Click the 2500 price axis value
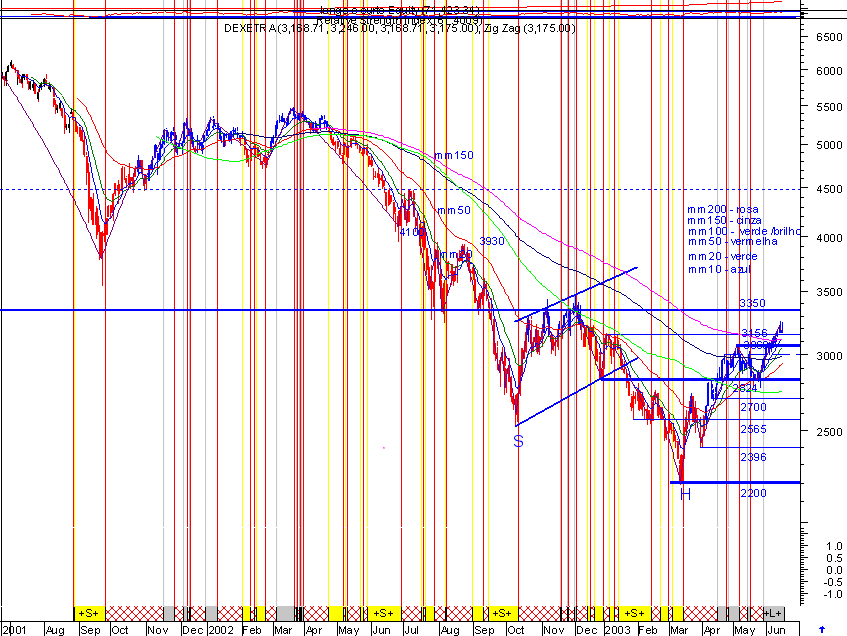The width and height of the screenshot is (847, 636). coord(829,432)
